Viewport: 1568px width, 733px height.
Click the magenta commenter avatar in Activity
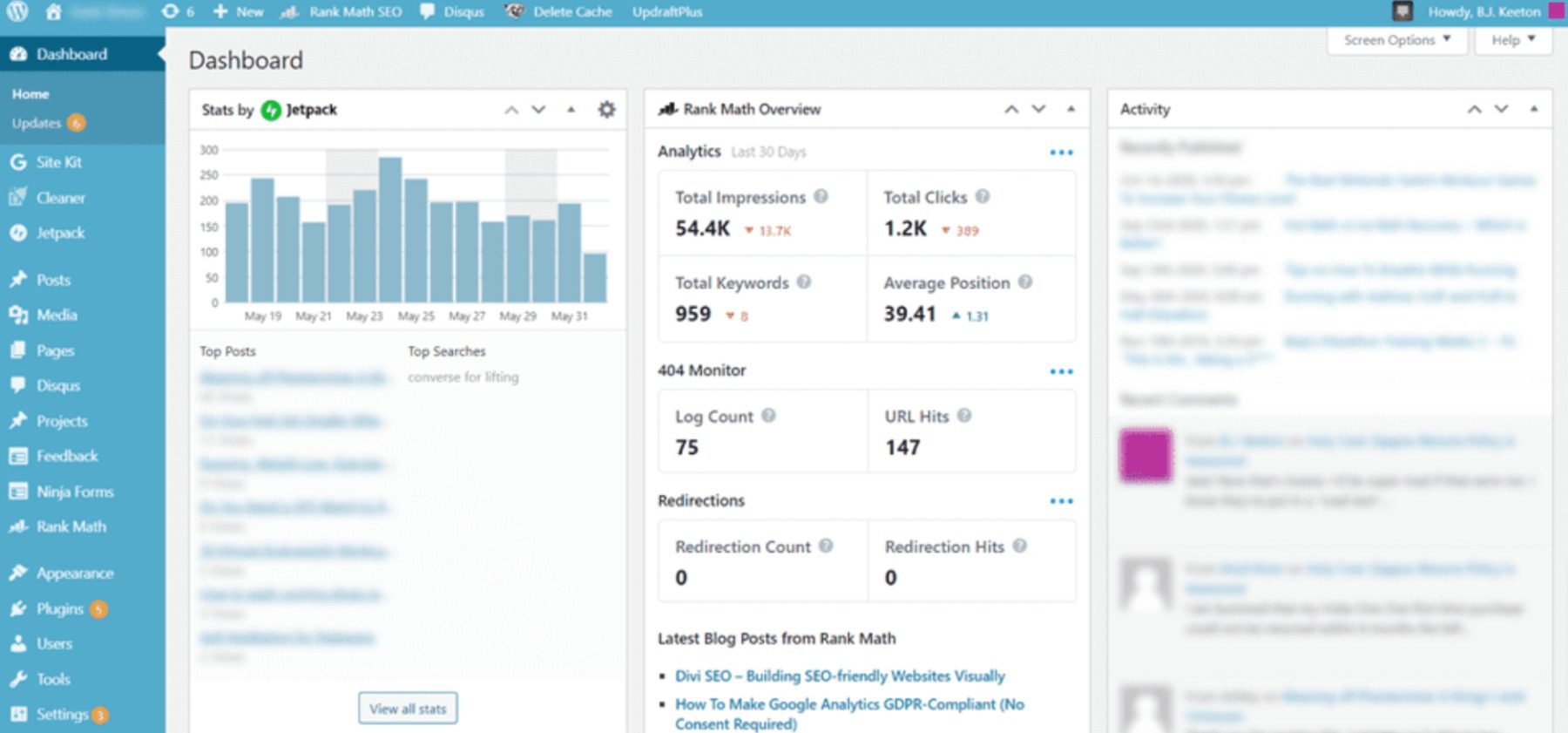pos(1146,455)
